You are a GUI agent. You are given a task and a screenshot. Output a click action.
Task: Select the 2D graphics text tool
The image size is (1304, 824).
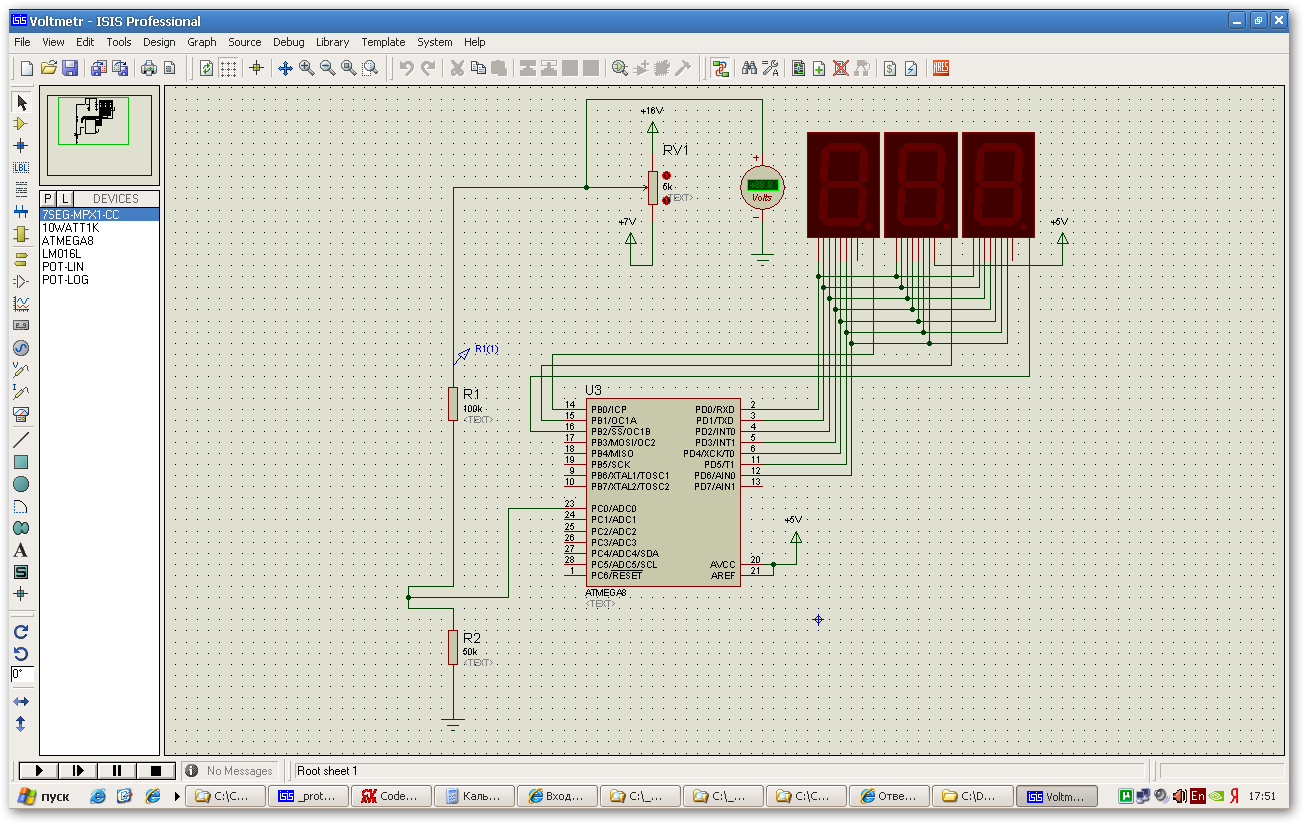(21, 550)
